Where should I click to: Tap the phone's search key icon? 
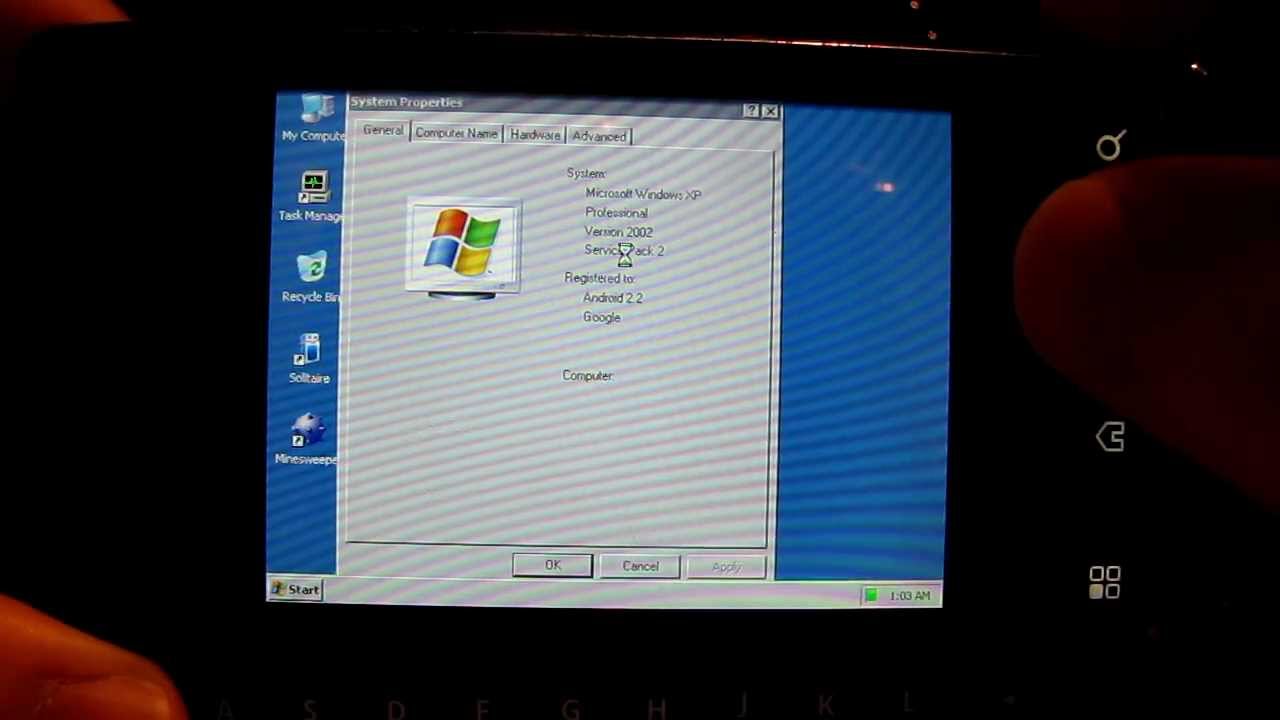coord(1110,147)
